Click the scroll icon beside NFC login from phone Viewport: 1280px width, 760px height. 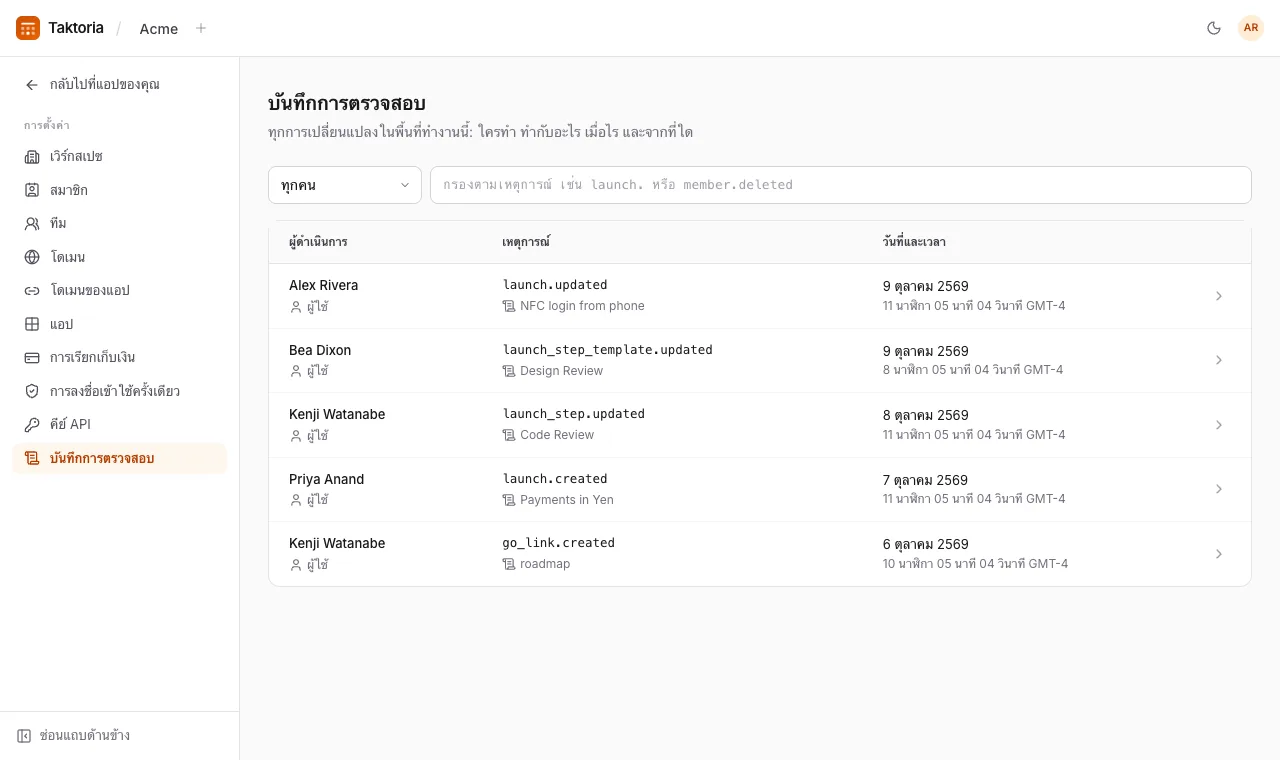[509, 306]
